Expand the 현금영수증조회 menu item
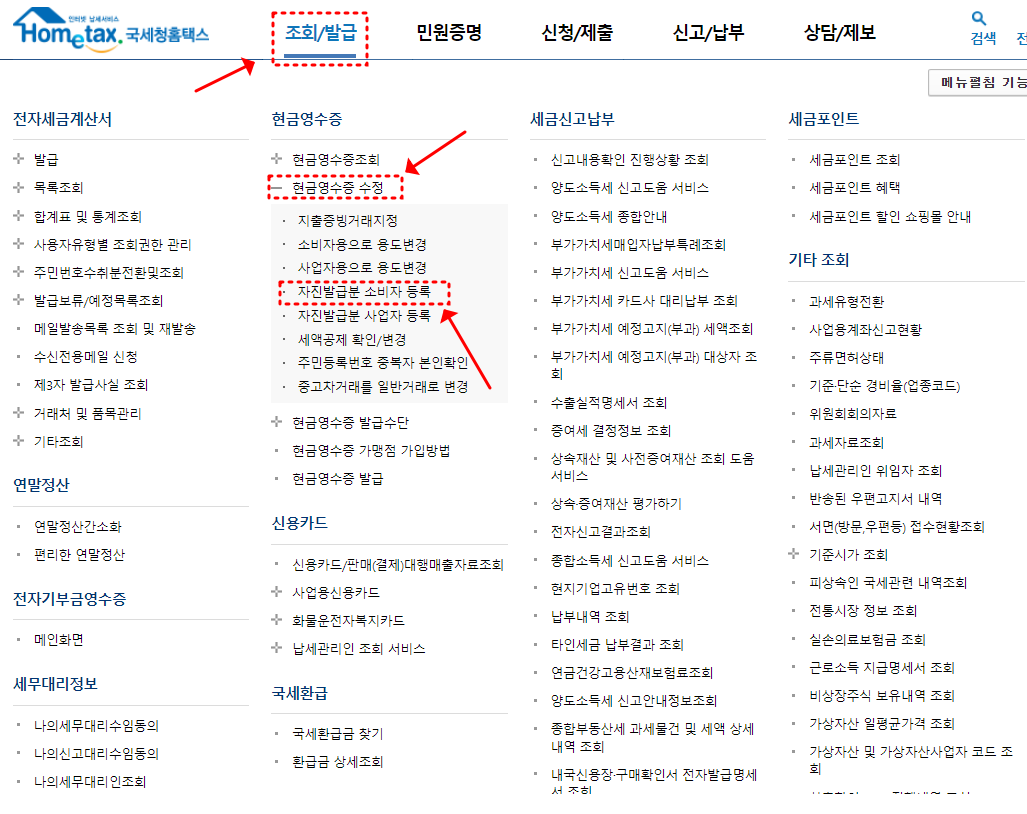 275,155
